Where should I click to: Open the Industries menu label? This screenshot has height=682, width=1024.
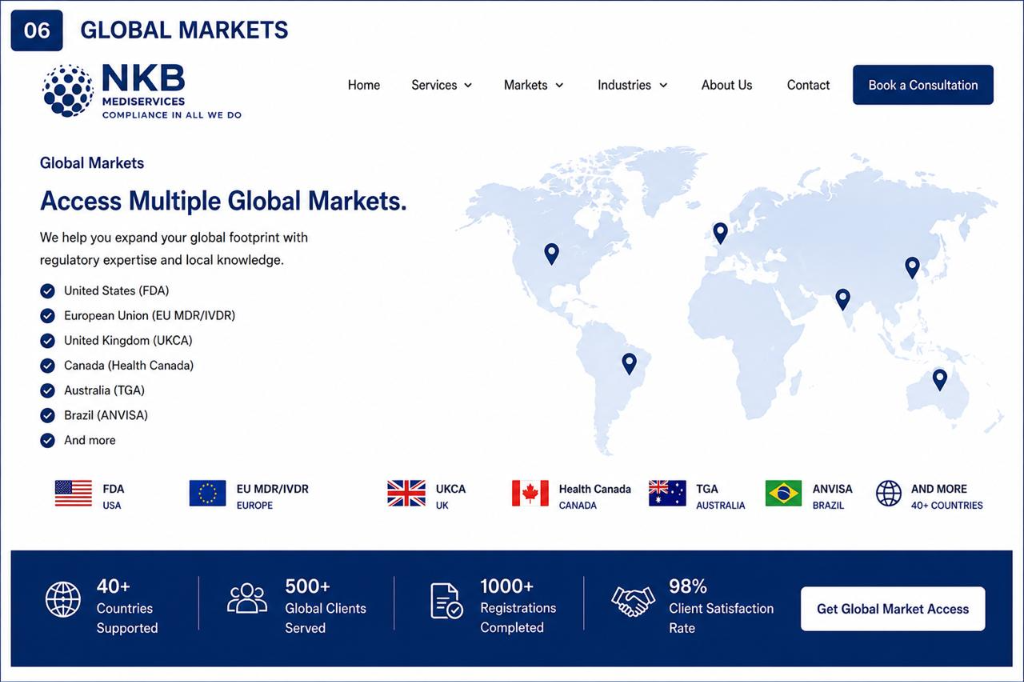[624, 85]
